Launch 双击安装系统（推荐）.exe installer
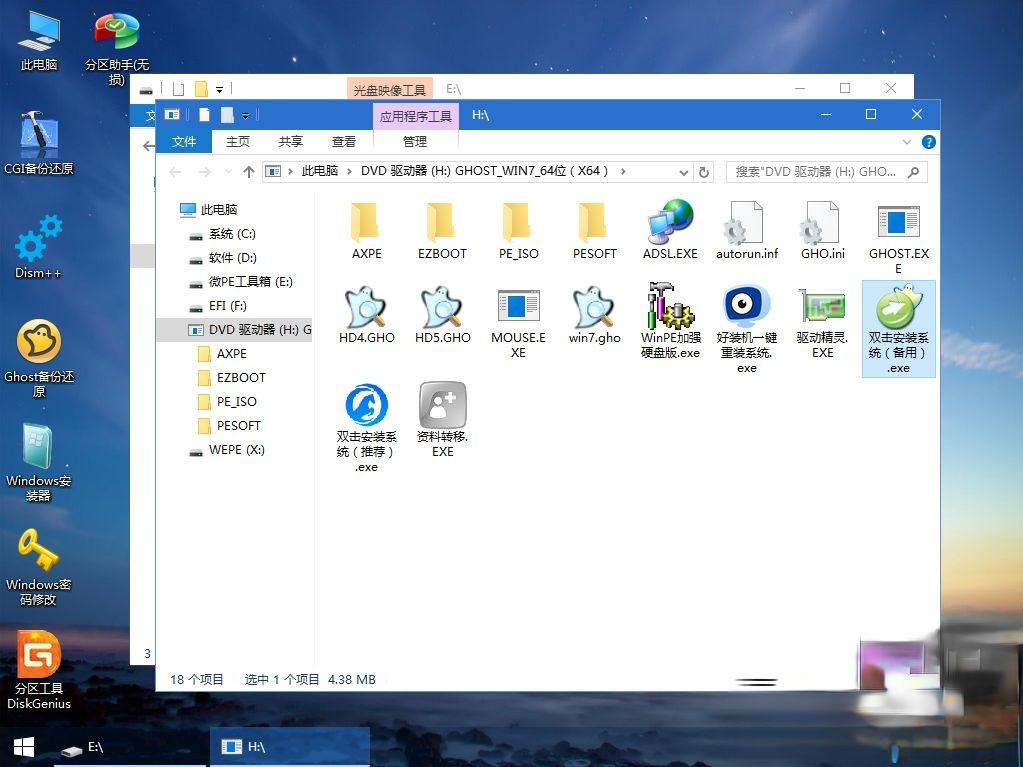1023x767 pixels. click(365, 420)
